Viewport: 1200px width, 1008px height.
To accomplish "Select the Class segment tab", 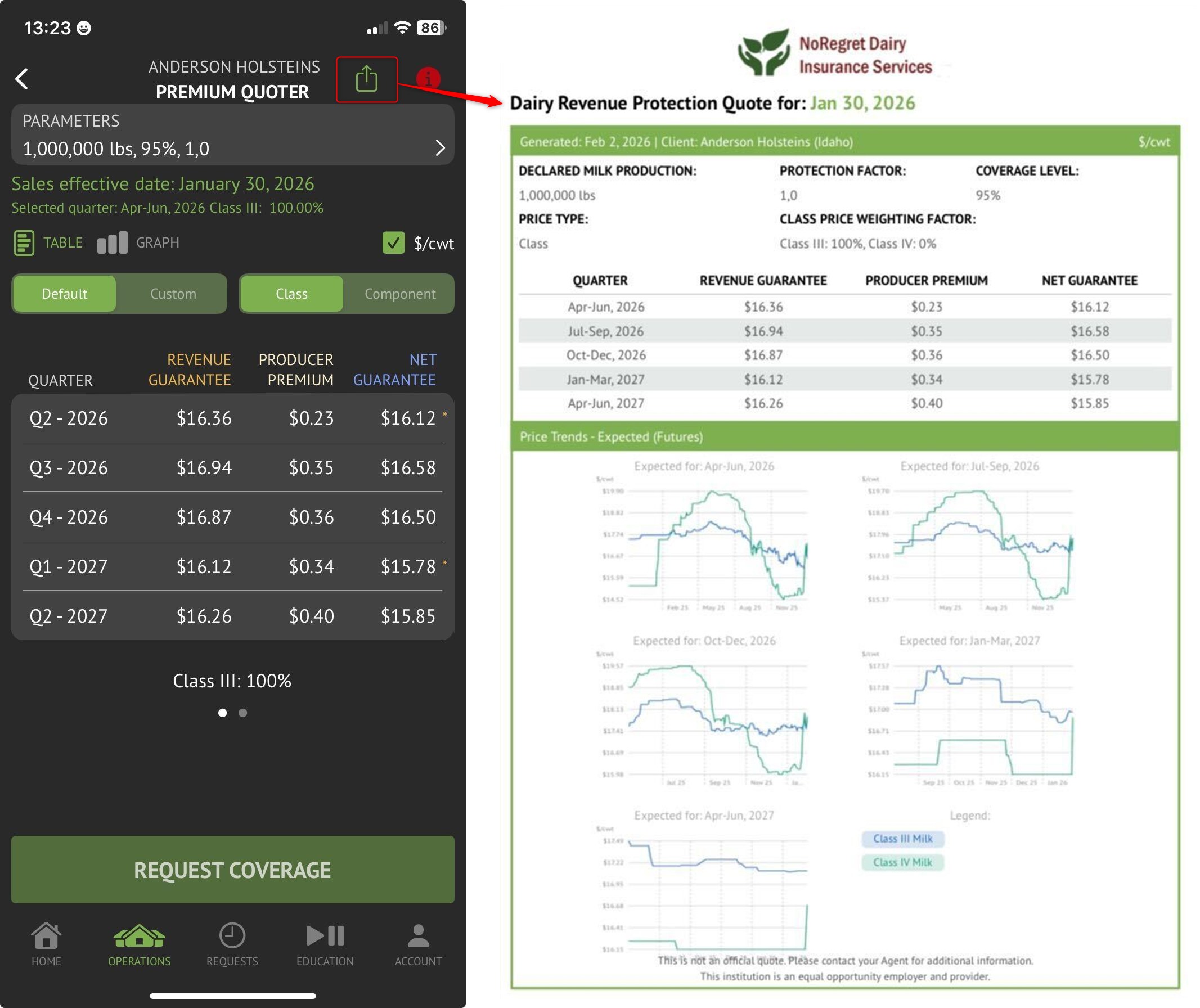I will click(x=291, y=294).
